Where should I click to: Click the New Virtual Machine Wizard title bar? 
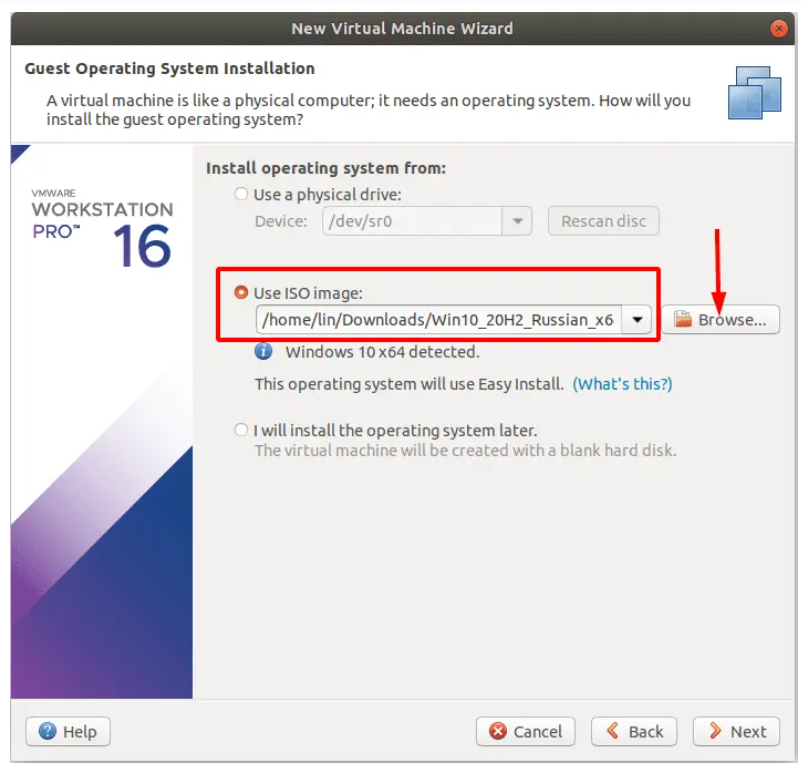[x=402, y=29]
